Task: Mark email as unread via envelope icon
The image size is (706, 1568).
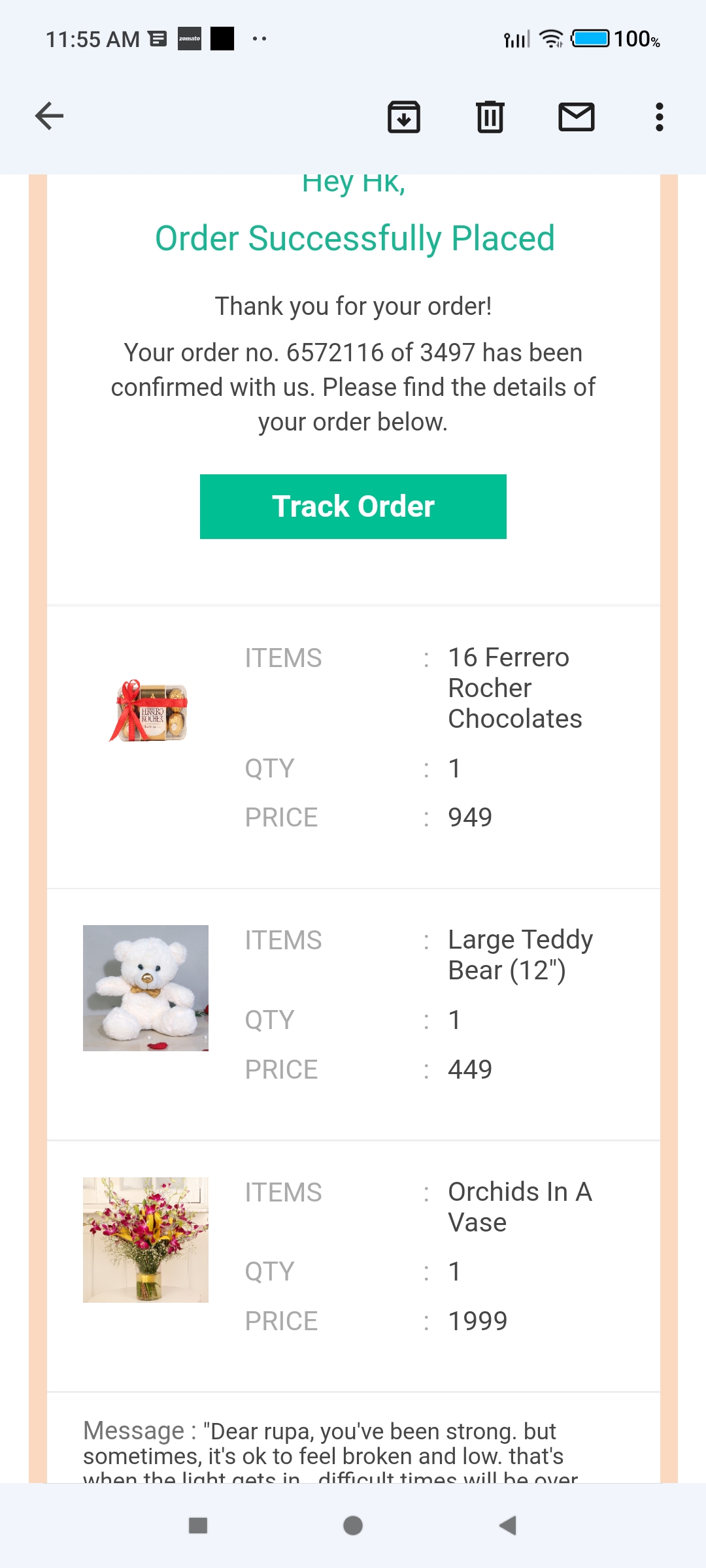Action: (x=576, y=117)
